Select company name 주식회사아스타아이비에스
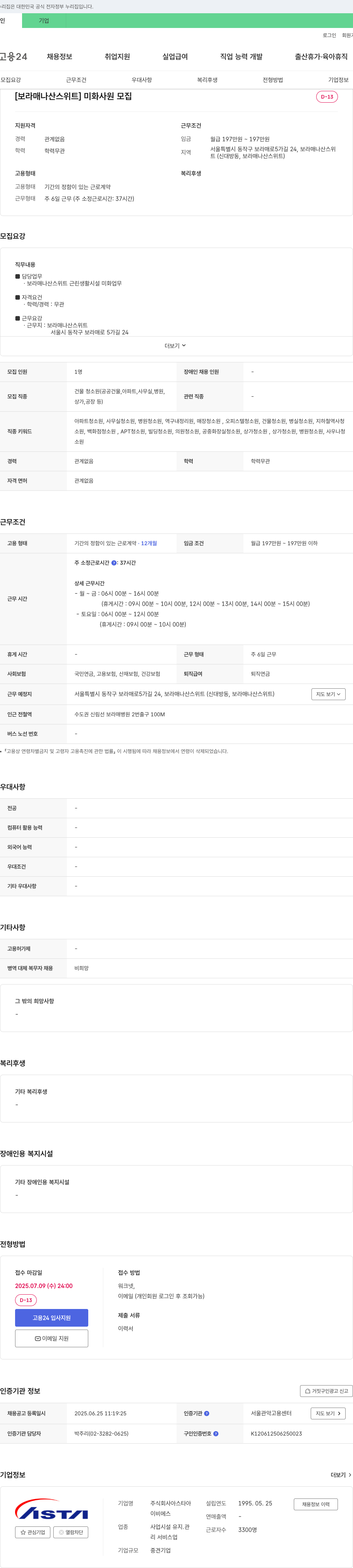This screenshot has height=1568, width=353. coord(170,1508)
